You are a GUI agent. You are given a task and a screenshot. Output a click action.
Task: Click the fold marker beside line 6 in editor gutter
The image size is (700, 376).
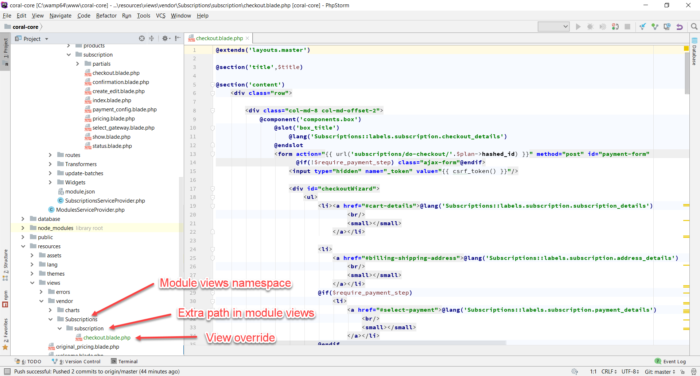pyautogui.click(x=212, y=93)
